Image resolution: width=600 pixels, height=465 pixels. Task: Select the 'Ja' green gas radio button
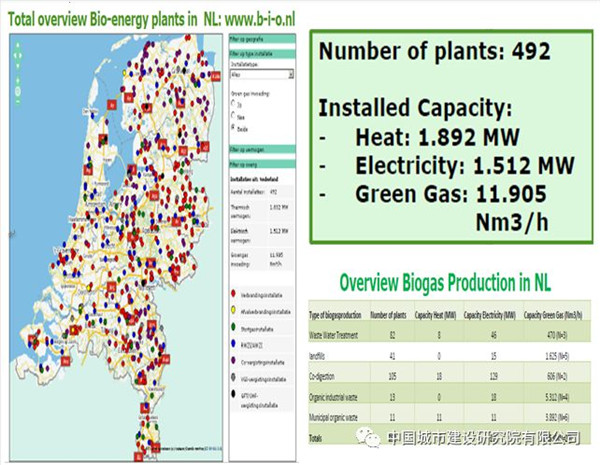[x=233, y=102]
